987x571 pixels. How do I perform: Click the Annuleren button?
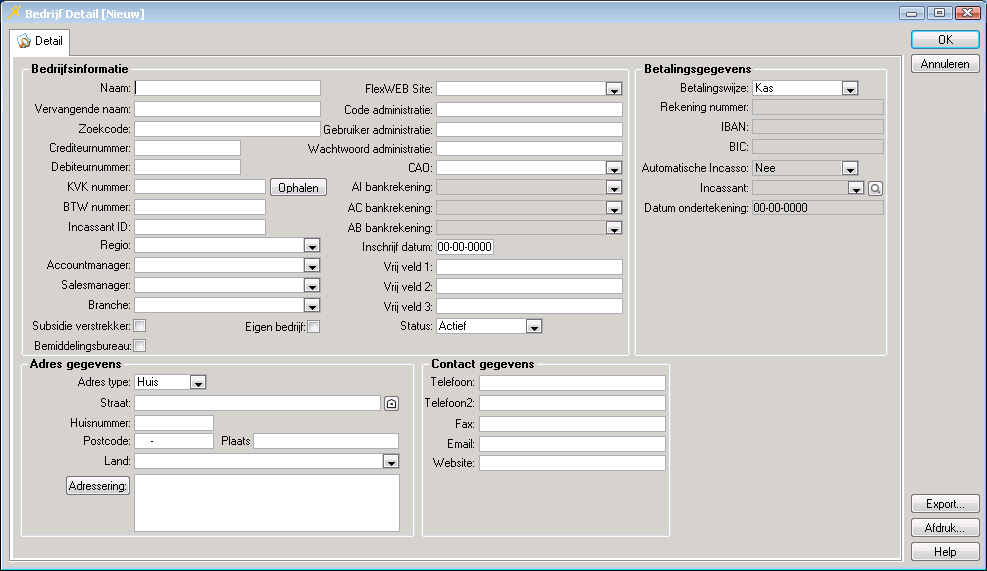pos(945,64)
